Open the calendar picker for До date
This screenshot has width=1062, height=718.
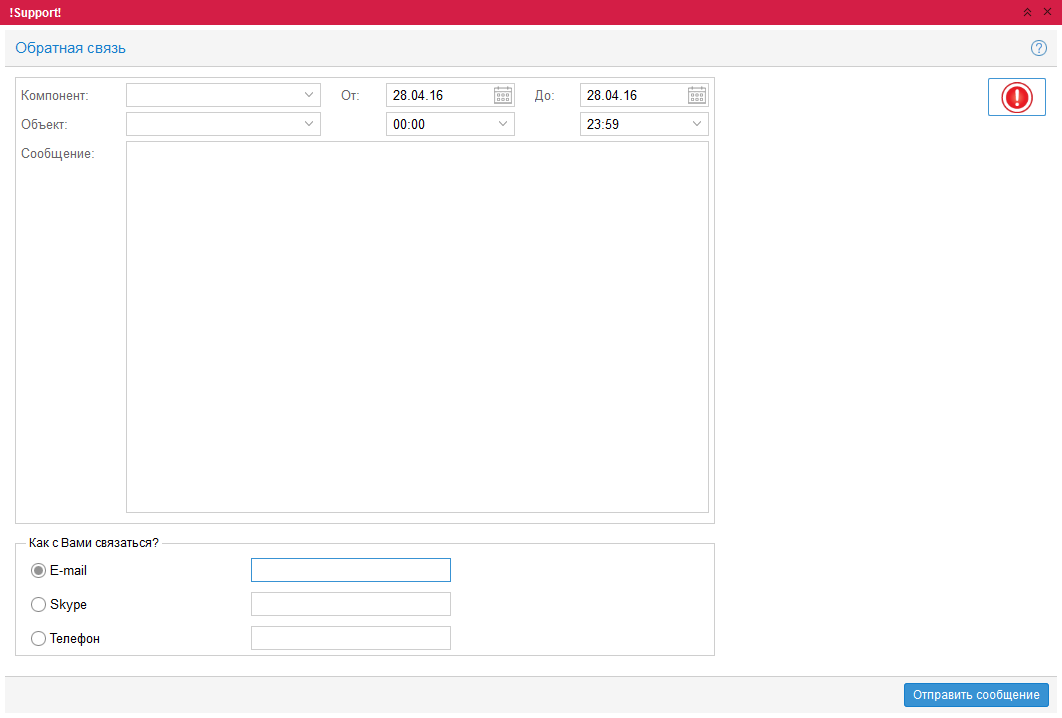coord(697,95)
